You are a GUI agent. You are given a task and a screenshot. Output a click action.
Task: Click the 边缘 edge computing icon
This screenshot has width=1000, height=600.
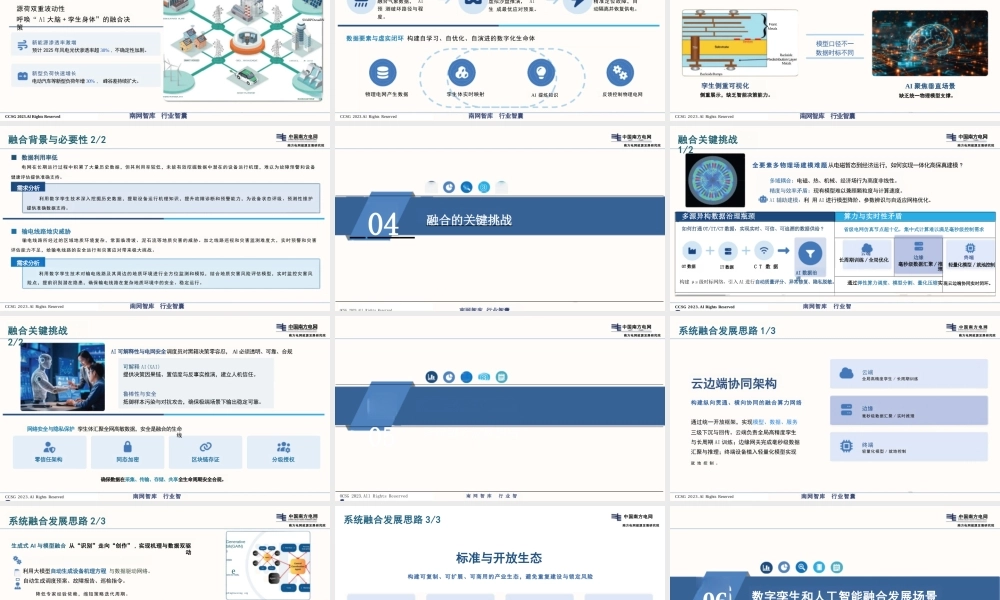tap(846, 409)
